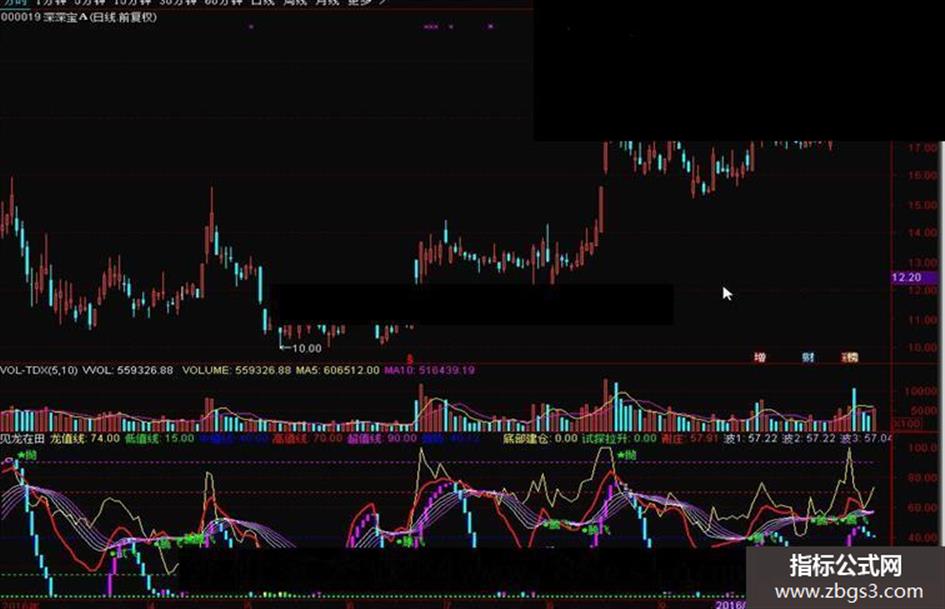This screenshot has height=609, width=945.
Task: Click VVOL: 559326.88 value
Action: click(x=128, y=370)
